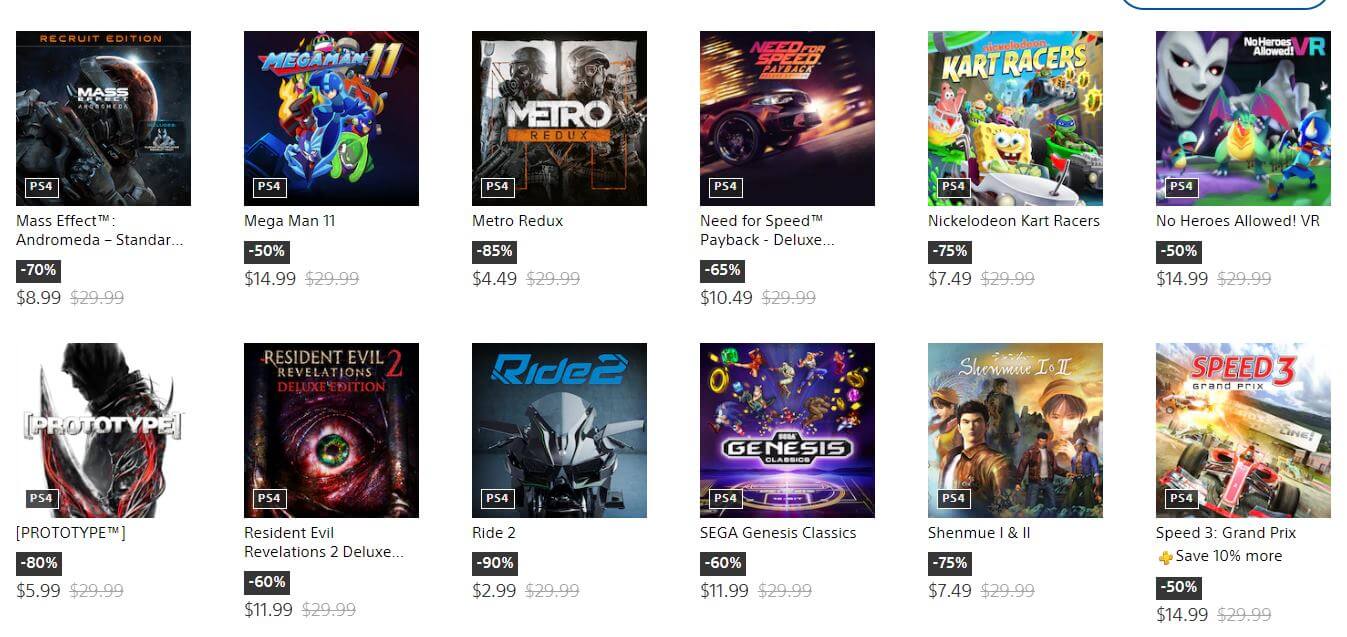Select the PROTOTYPE game cover art
The height and width of the screenshot is (637, 1347).
103,430
